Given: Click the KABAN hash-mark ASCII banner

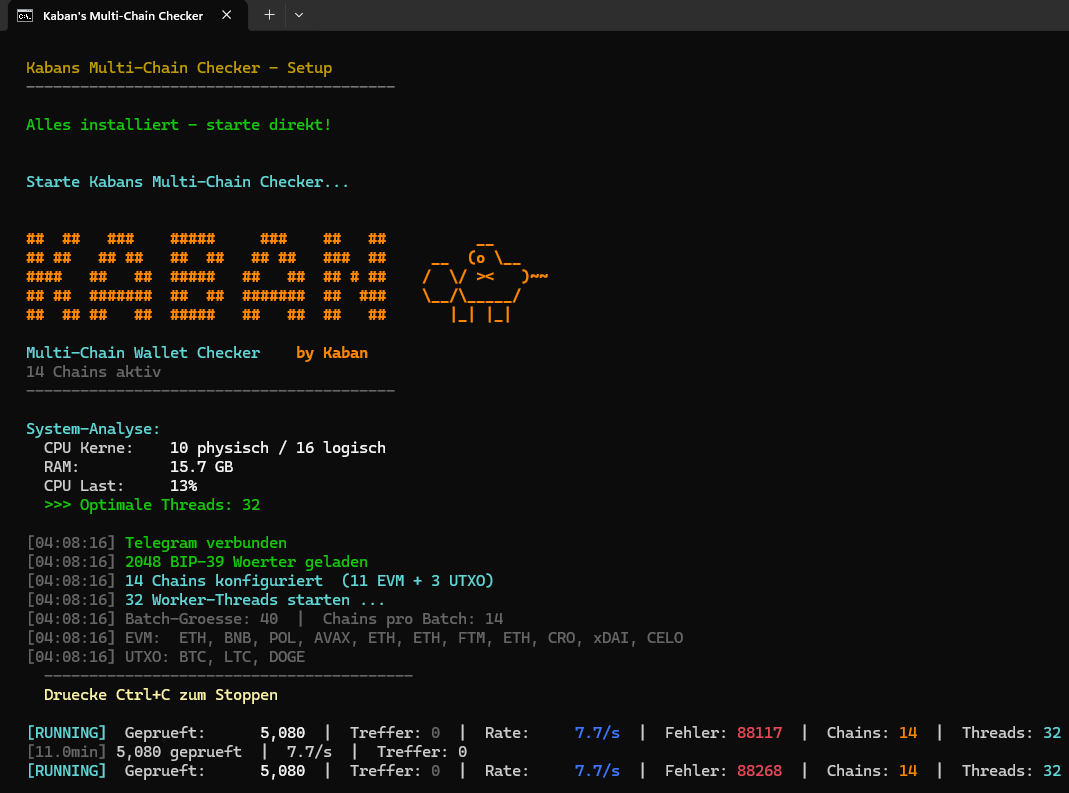Looking at the screenshot, I should [x=206, y=277].
